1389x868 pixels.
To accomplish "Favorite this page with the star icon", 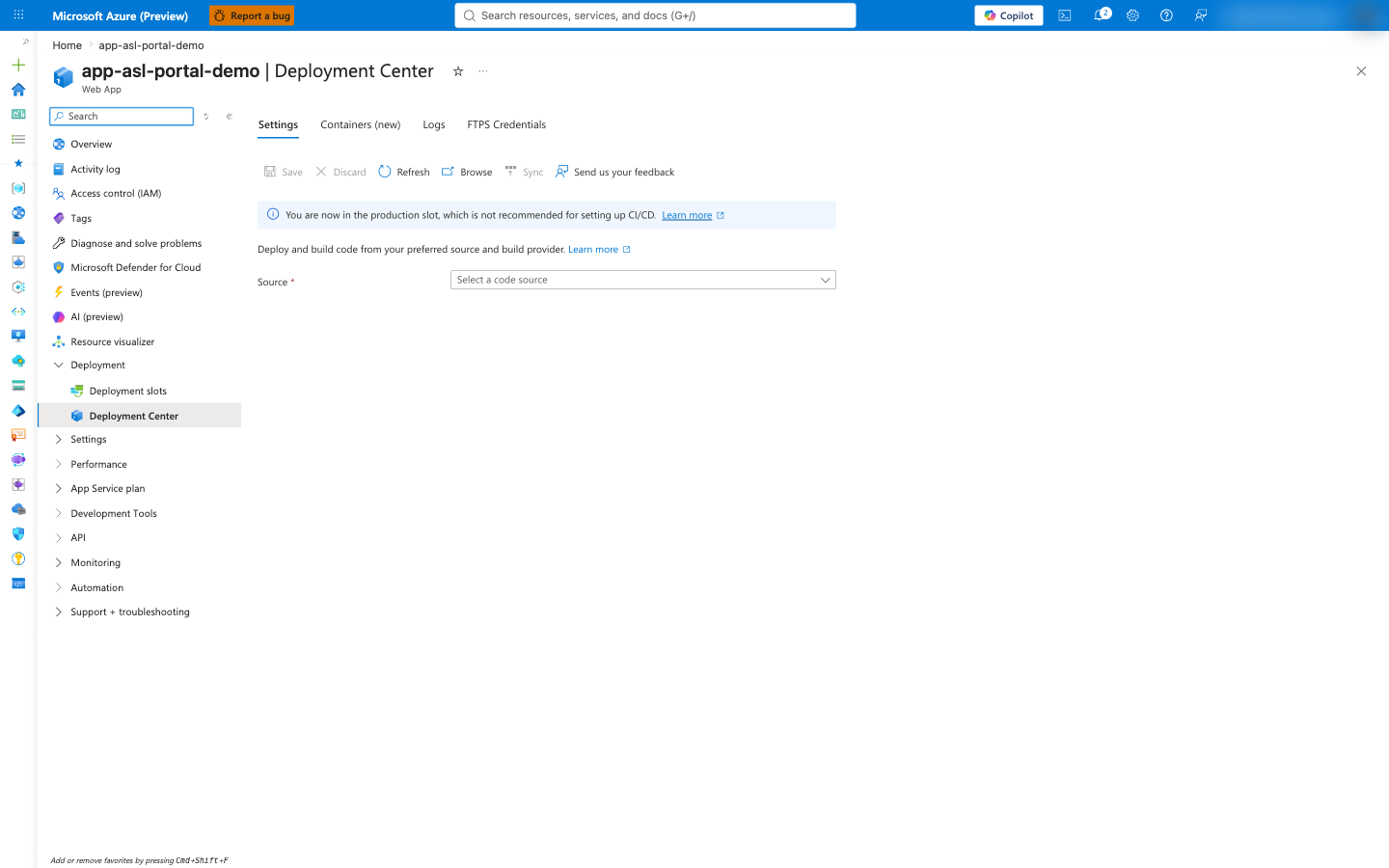I will click(458, 71).
